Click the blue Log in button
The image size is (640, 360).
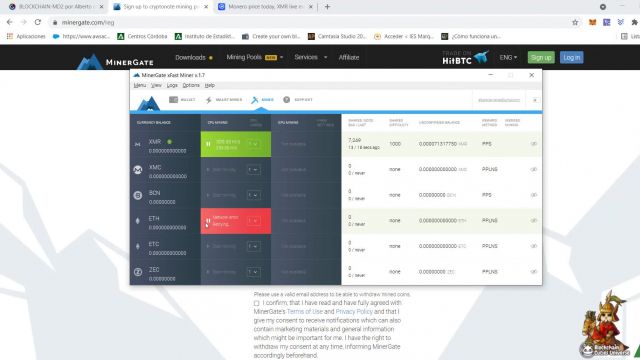click(x=571, y=58)
